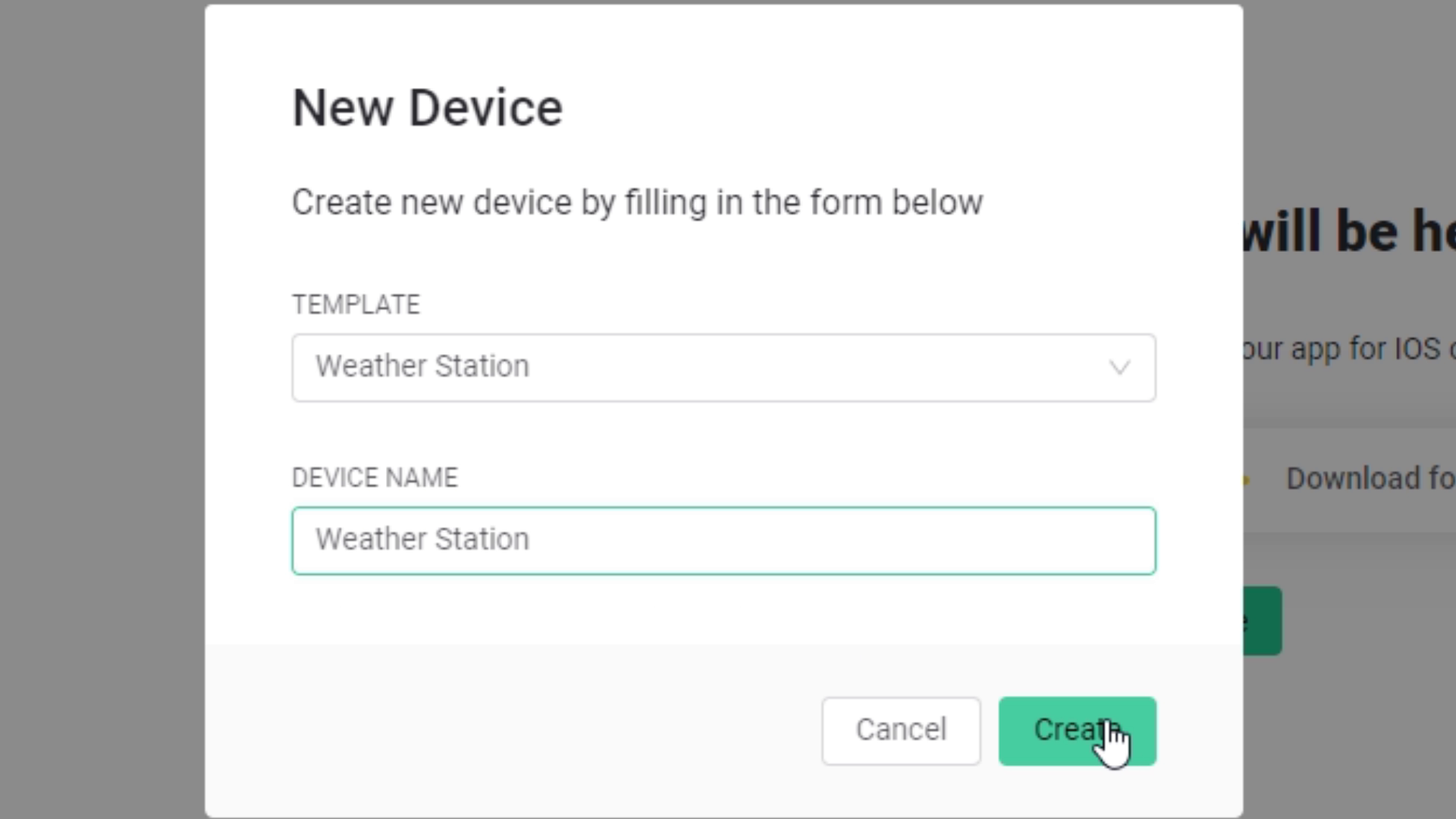Open the Template dropdown showing Weather Station

pyautogui.click(x=723, y=368)
